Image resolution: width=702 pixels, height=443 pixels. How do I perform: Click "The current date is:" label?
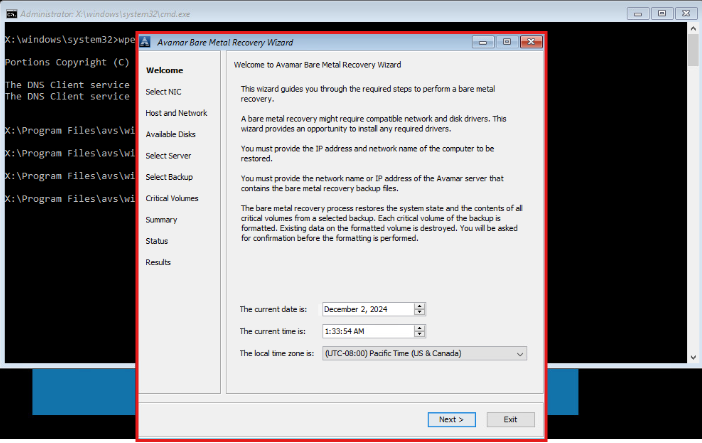click(x=273, y=309)
